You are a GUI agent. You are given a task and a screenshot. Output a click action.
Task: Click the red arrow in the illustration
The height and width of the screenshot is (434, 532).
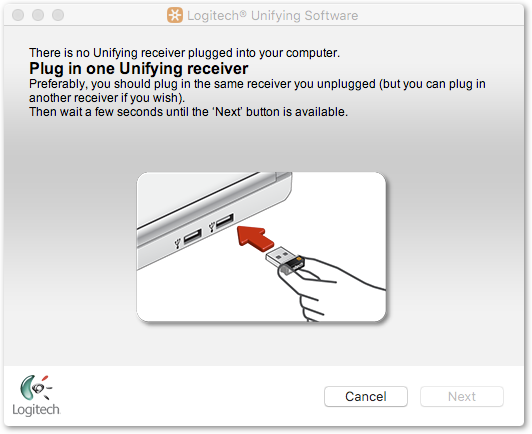pos(255,238)
